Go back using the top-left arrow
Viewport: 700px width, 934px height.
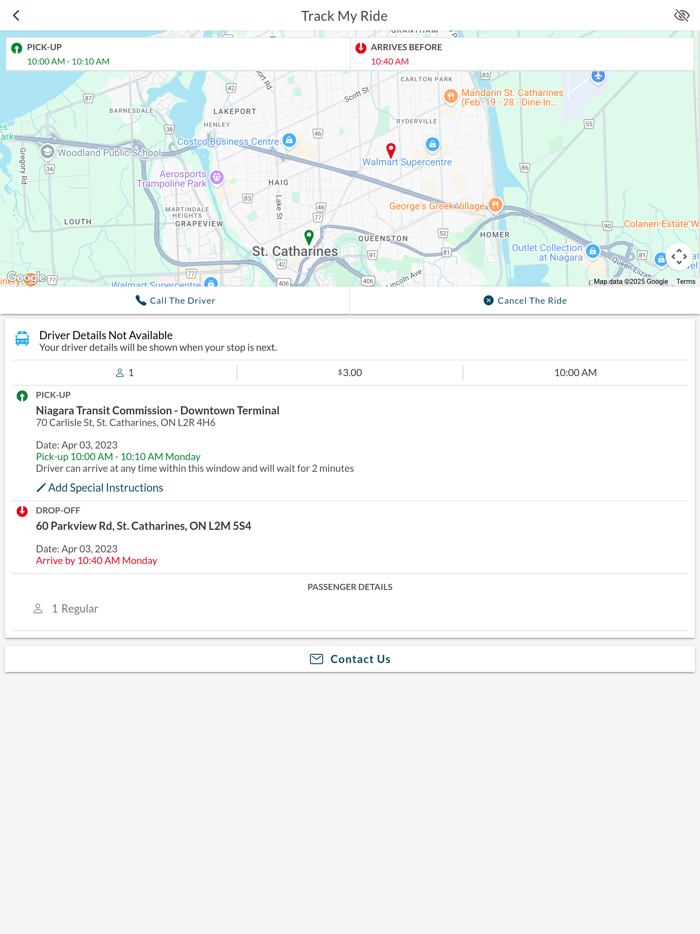click(16, 15)
